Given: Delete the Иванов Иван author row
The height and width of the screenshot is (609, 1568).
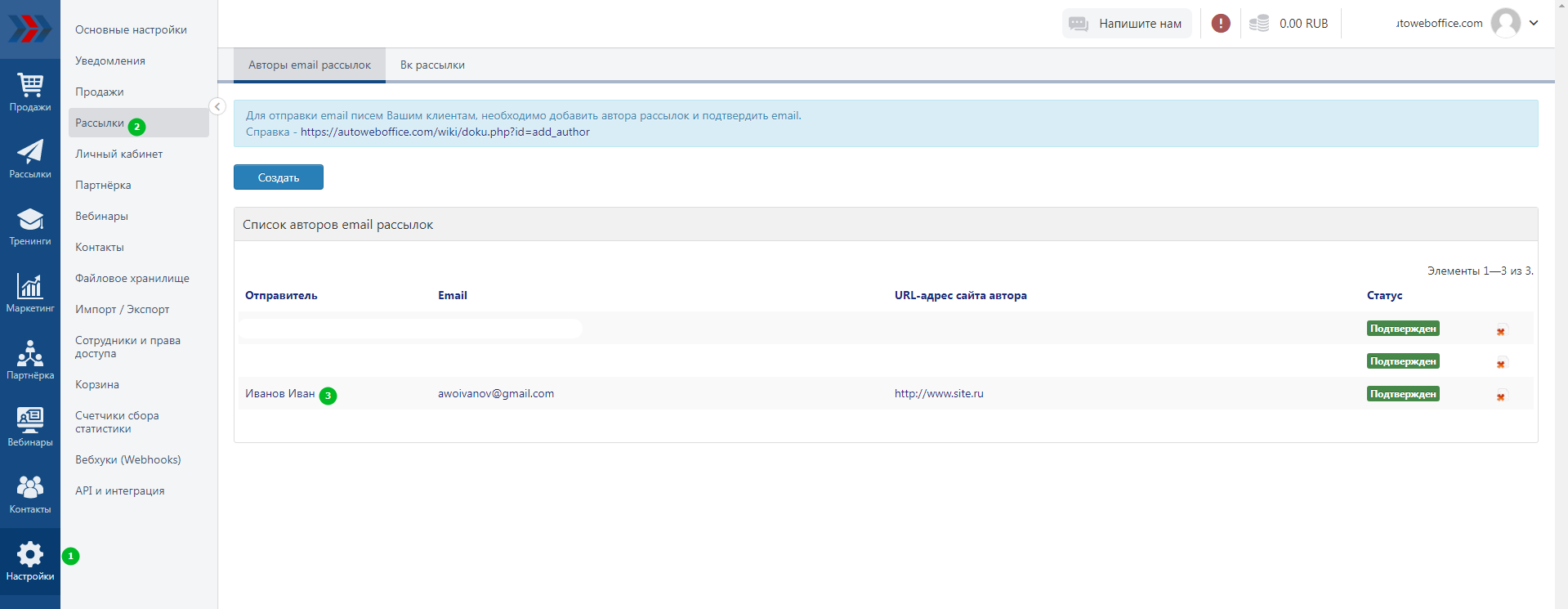Looking at the screenshot, I should (x=1500, y=397).
